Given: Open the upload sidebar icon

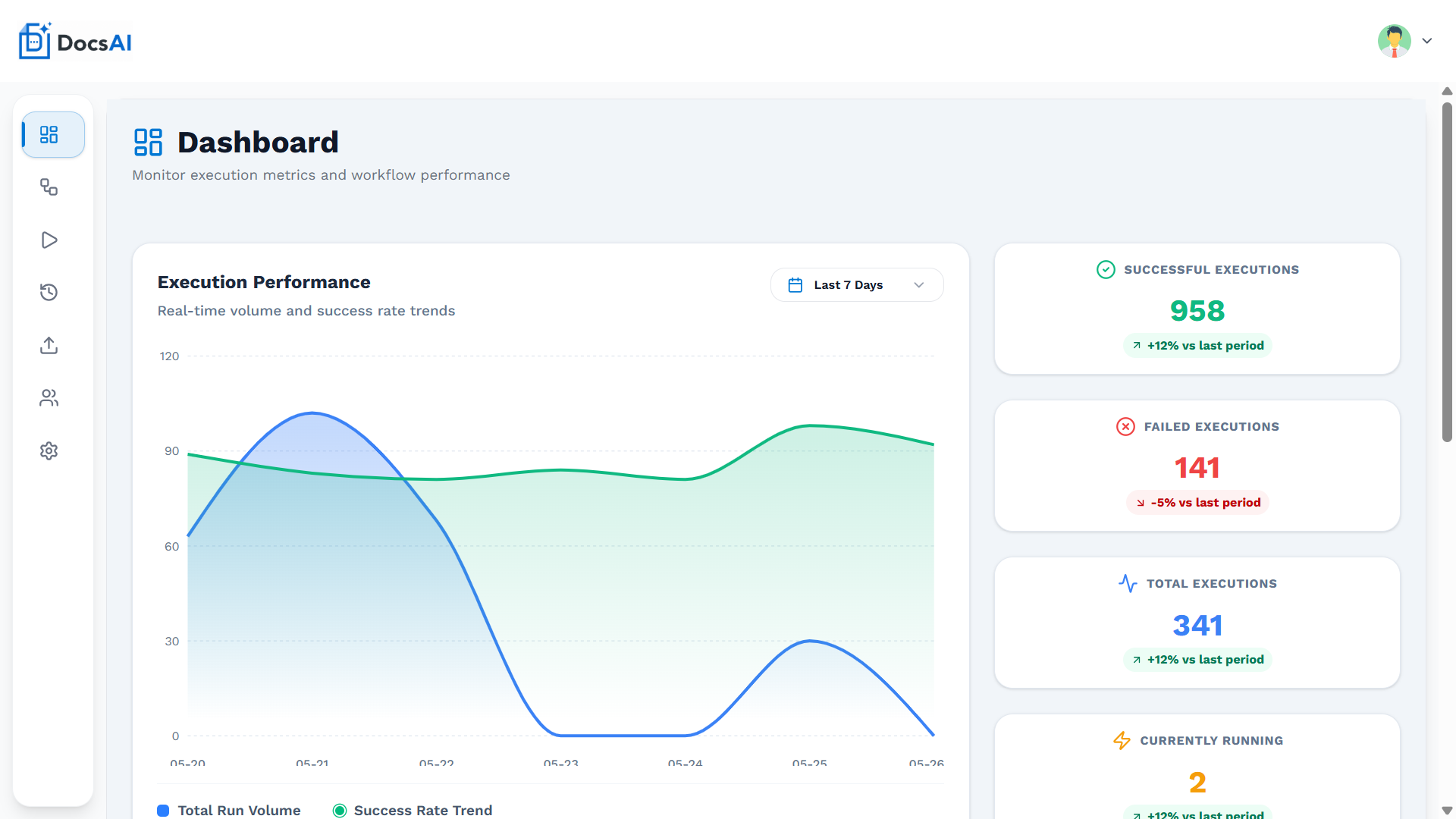Looking at the screenshot, I should coord(49,346).
